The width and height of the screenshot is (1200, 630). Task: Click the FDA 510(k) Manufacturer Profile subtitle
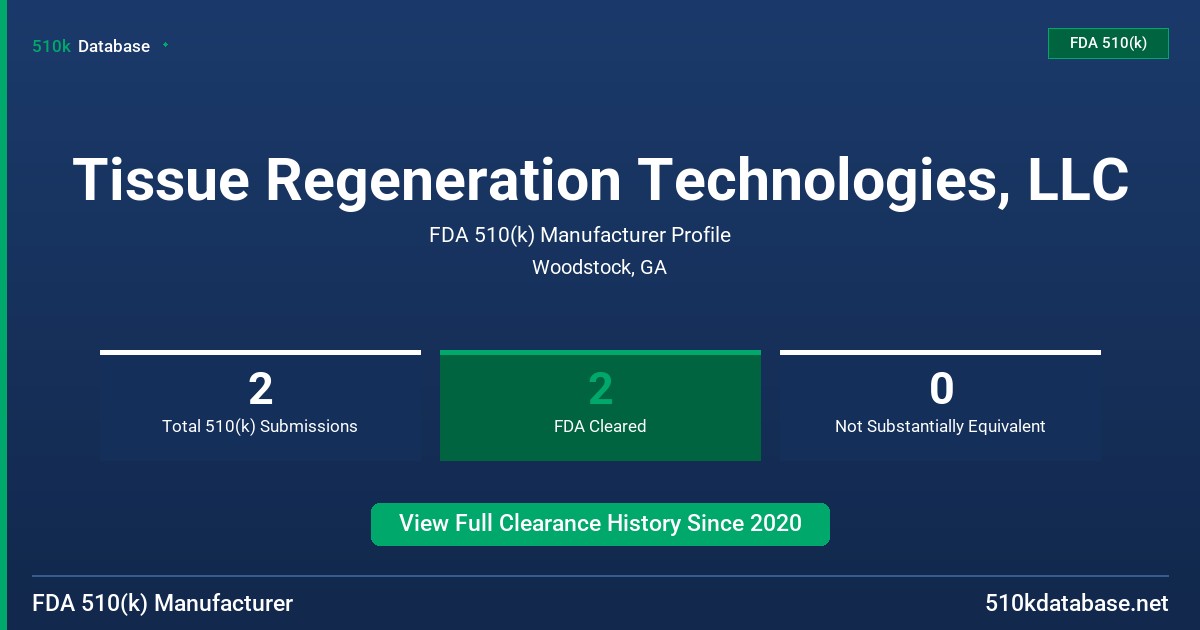580,235
